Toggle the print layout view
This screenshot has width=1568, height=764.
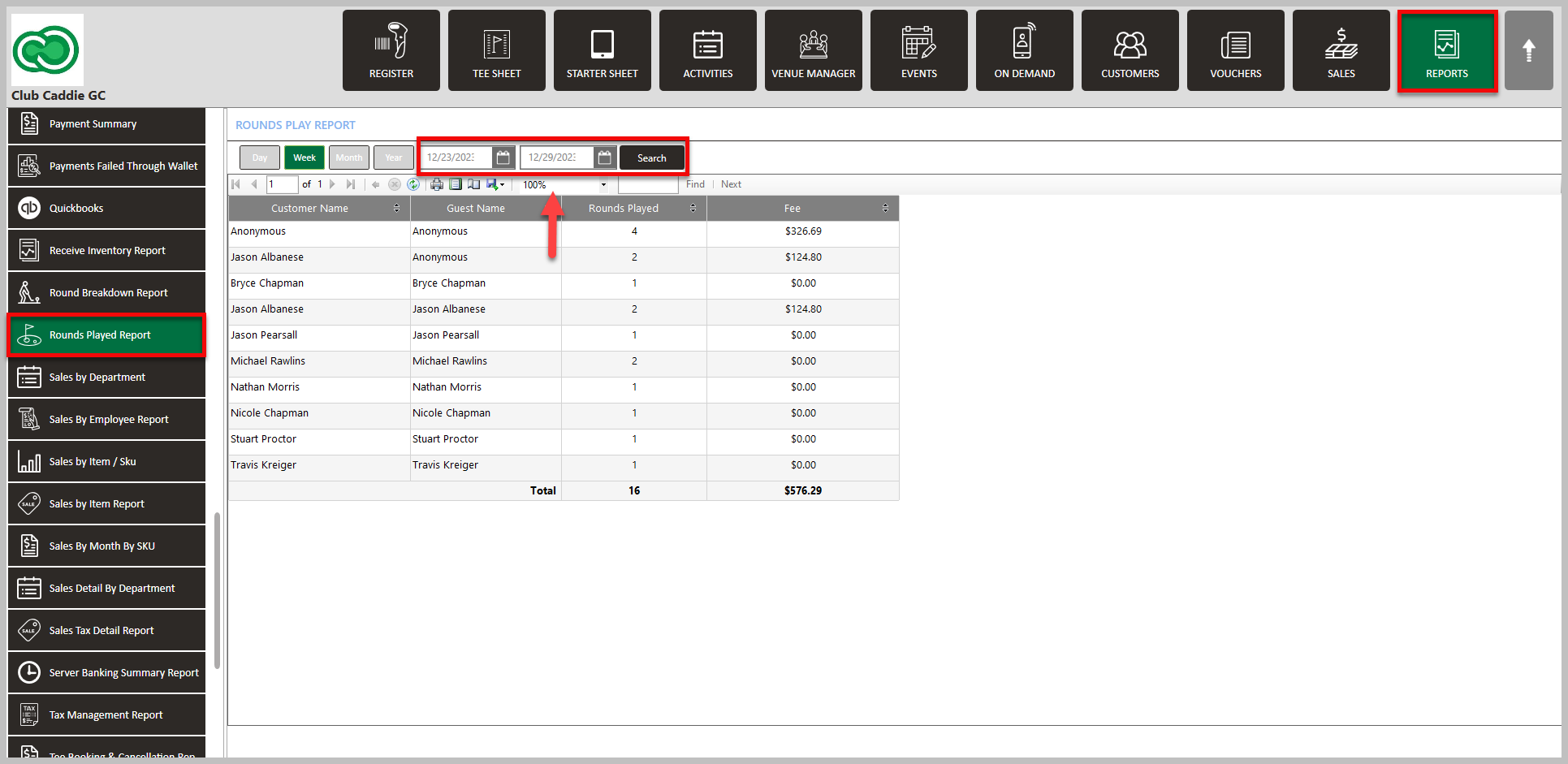(456, 184)
